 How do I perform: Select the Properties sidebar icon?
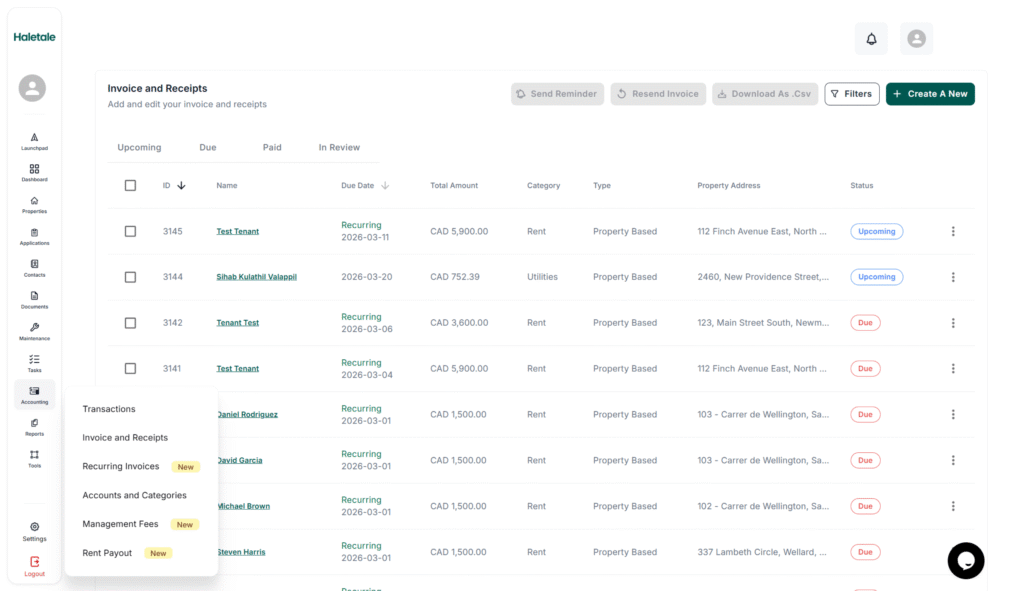click(34, 203)
